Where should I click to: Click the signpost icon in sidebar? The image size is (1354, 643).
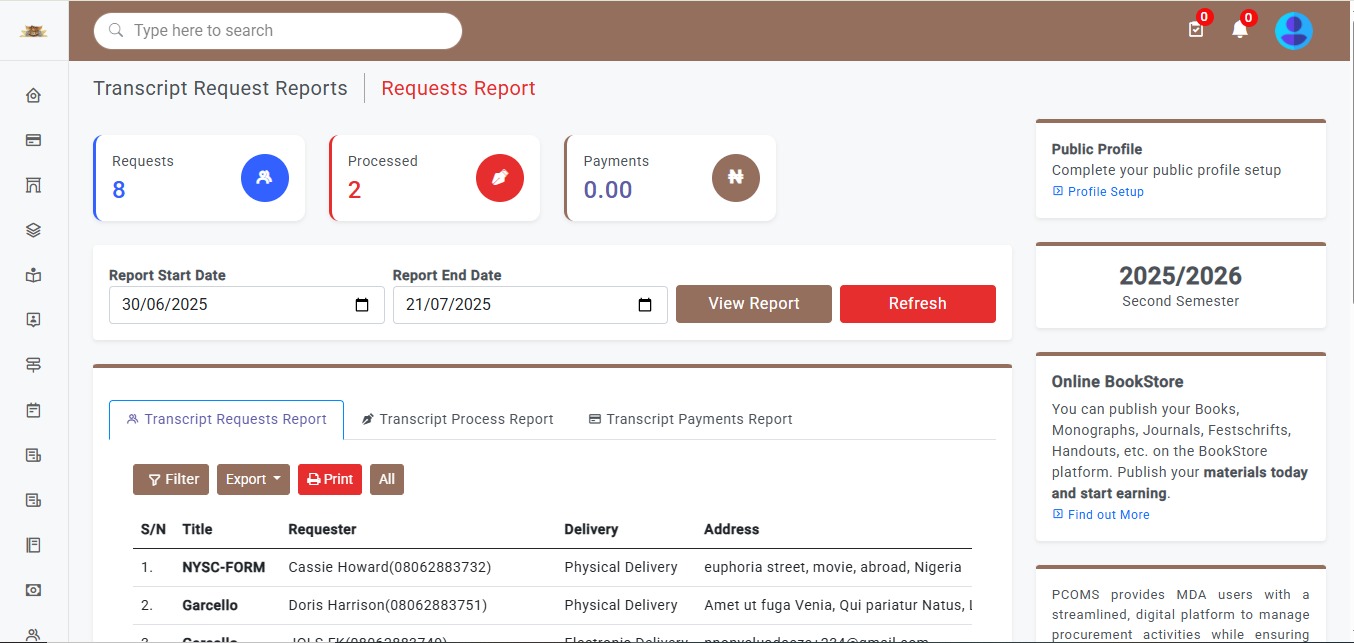pos(33,365)
